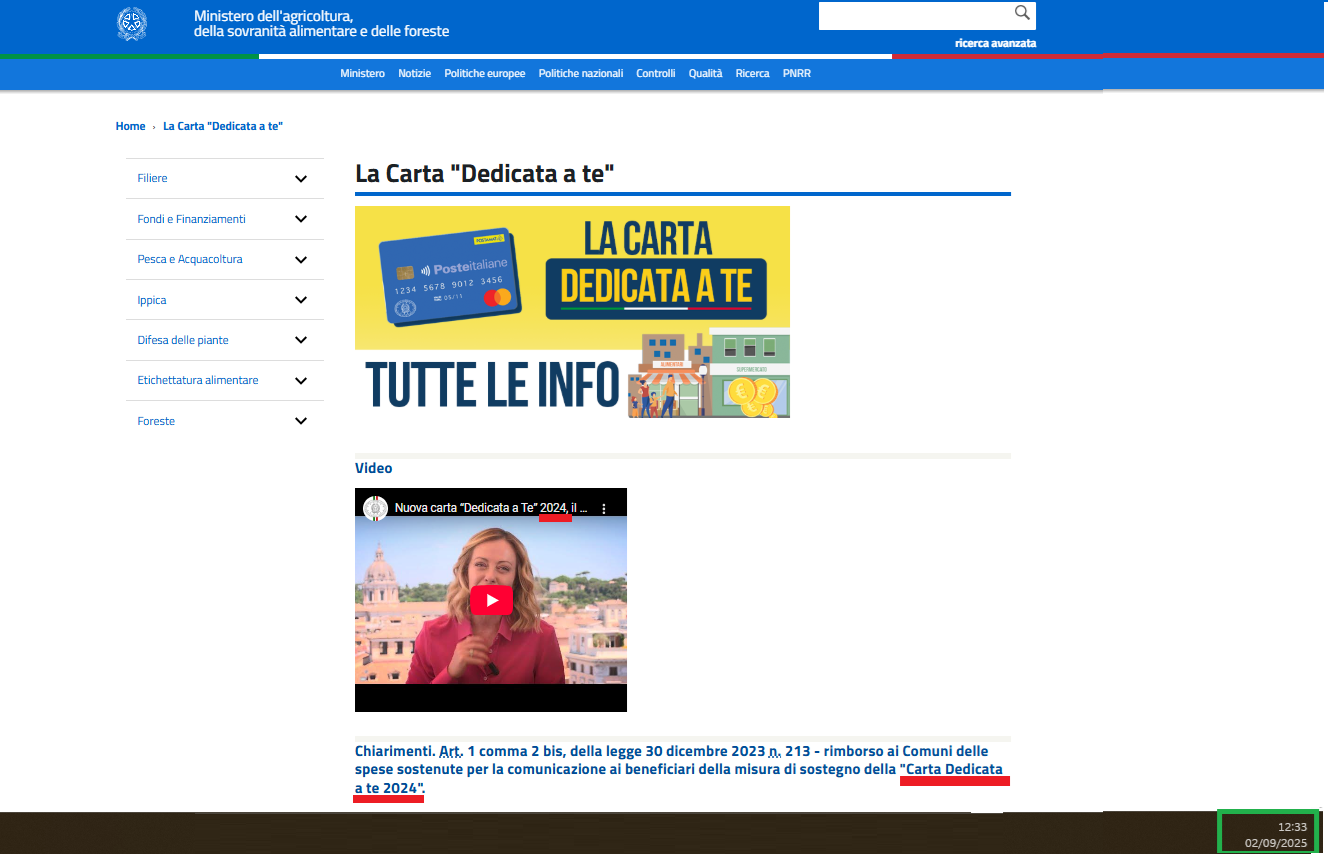The image size is (1328, 854).
Task: Click the Video section heading
Action: [374, 468]
